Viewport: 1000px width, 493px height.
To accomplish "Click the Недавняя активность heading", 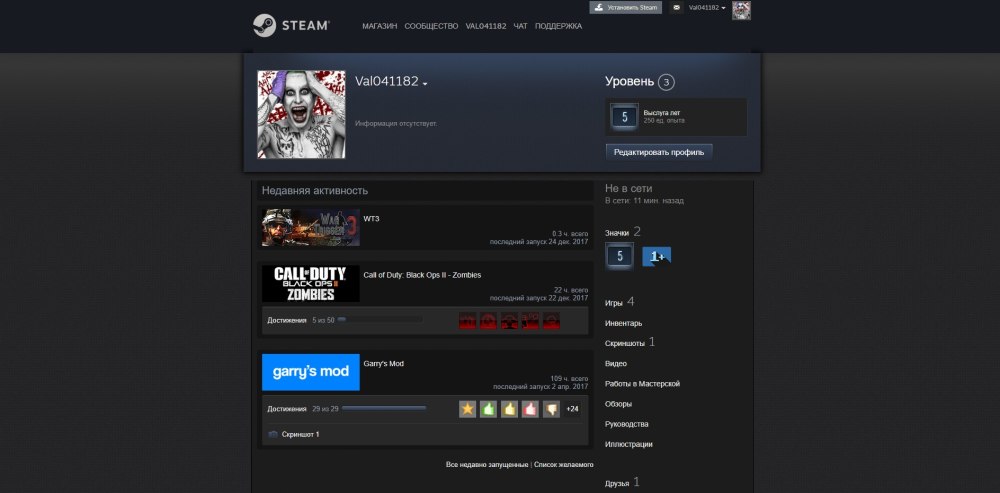I will click(x=315, y=191).
